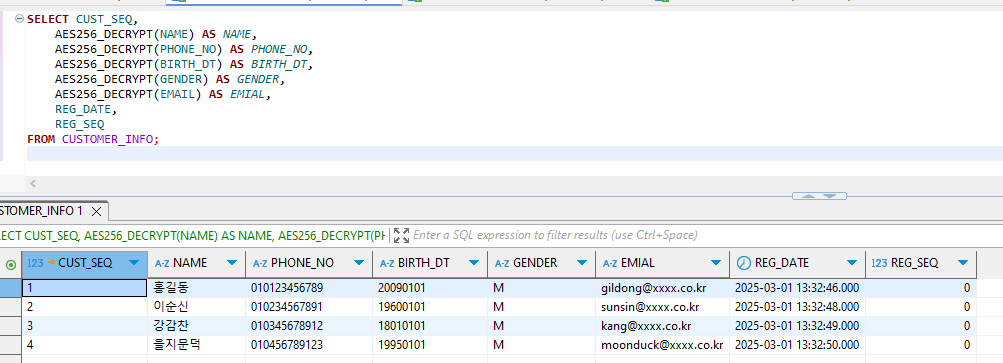Viewport: 1003px width, 363px height.
Task: Click the up arrow on the panel divider handle
Action: (x=809, y=196)
